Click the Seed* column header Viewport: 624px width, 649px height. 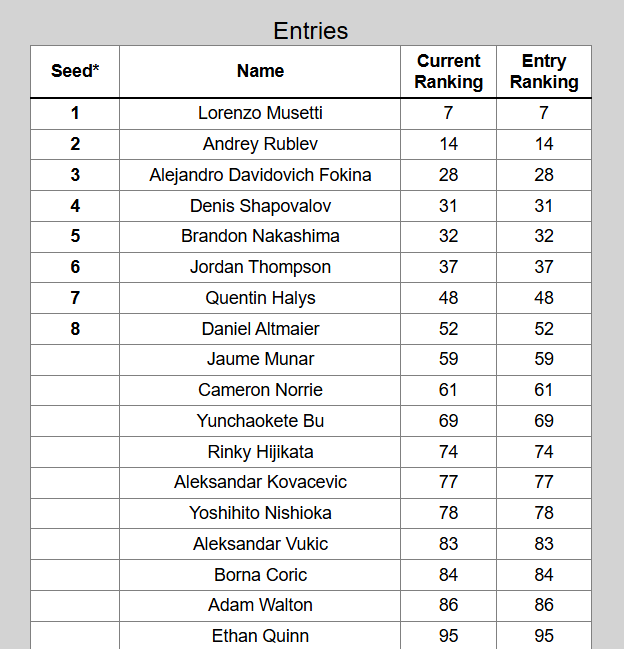[x=75, y=72]
